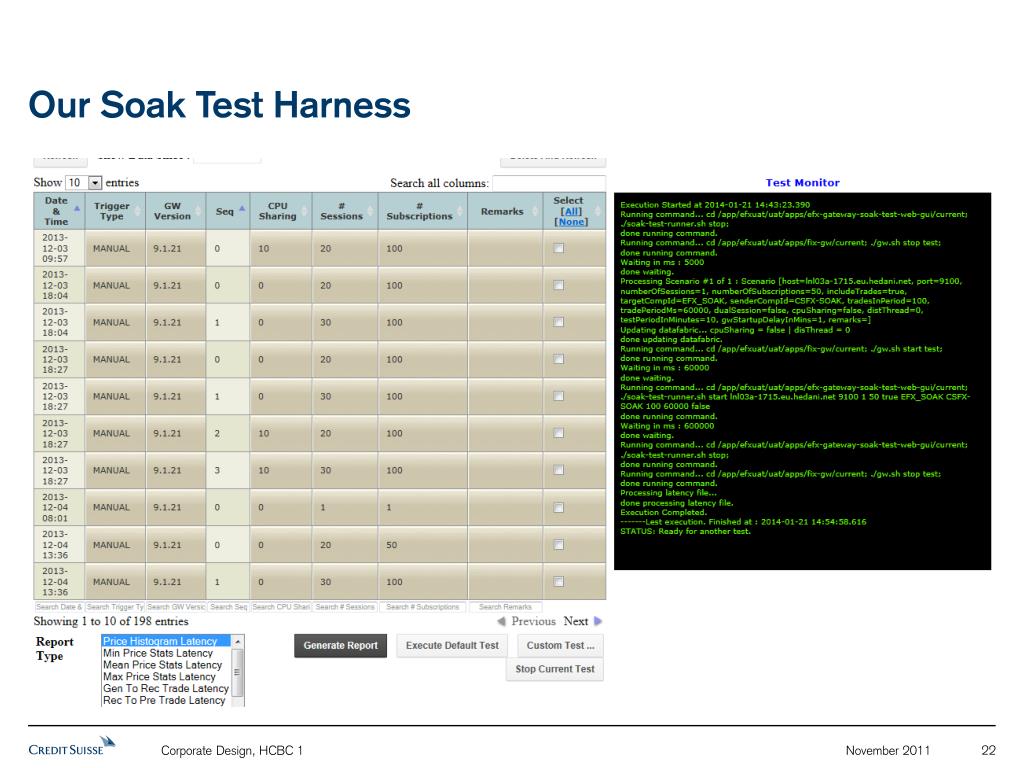
Task: Sort by the Seq column arrow
Action: 242,208
